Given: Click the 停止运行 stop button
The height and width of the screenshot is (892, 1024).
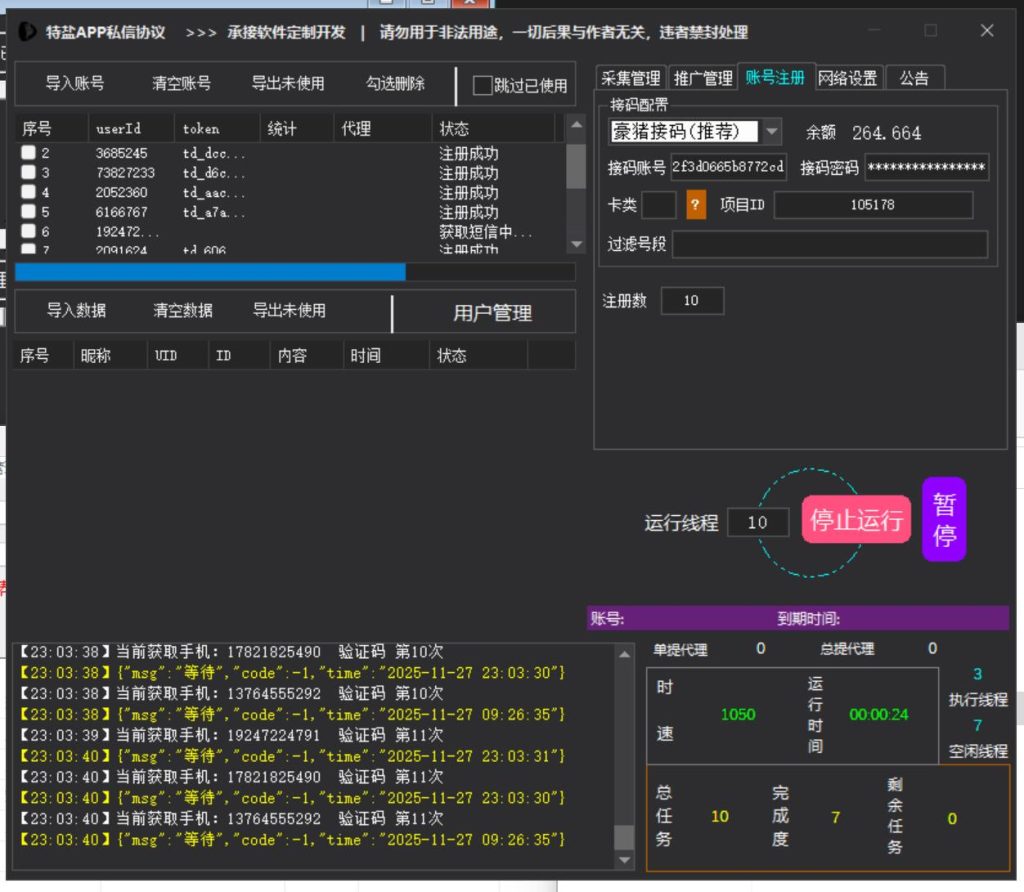Looking at the screenshot, I should tap(856, 520).
